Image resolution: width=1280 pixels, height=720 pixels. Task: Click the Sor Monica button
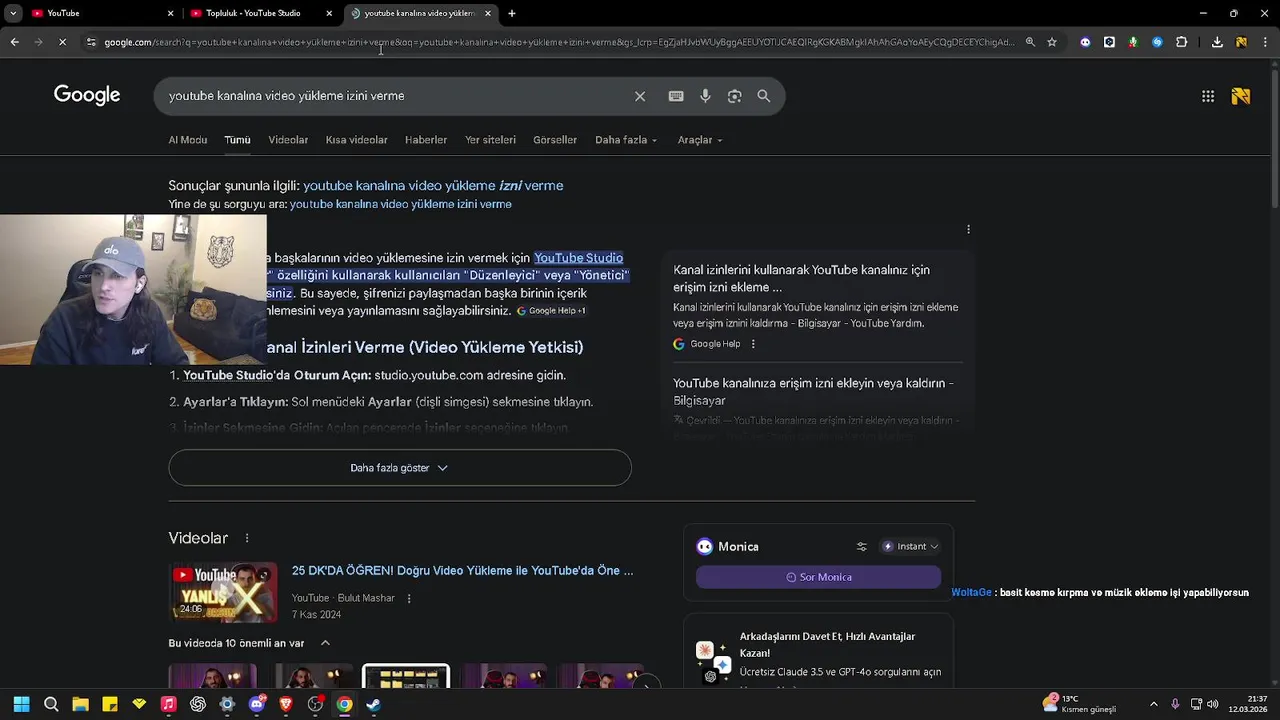[818, 577]
